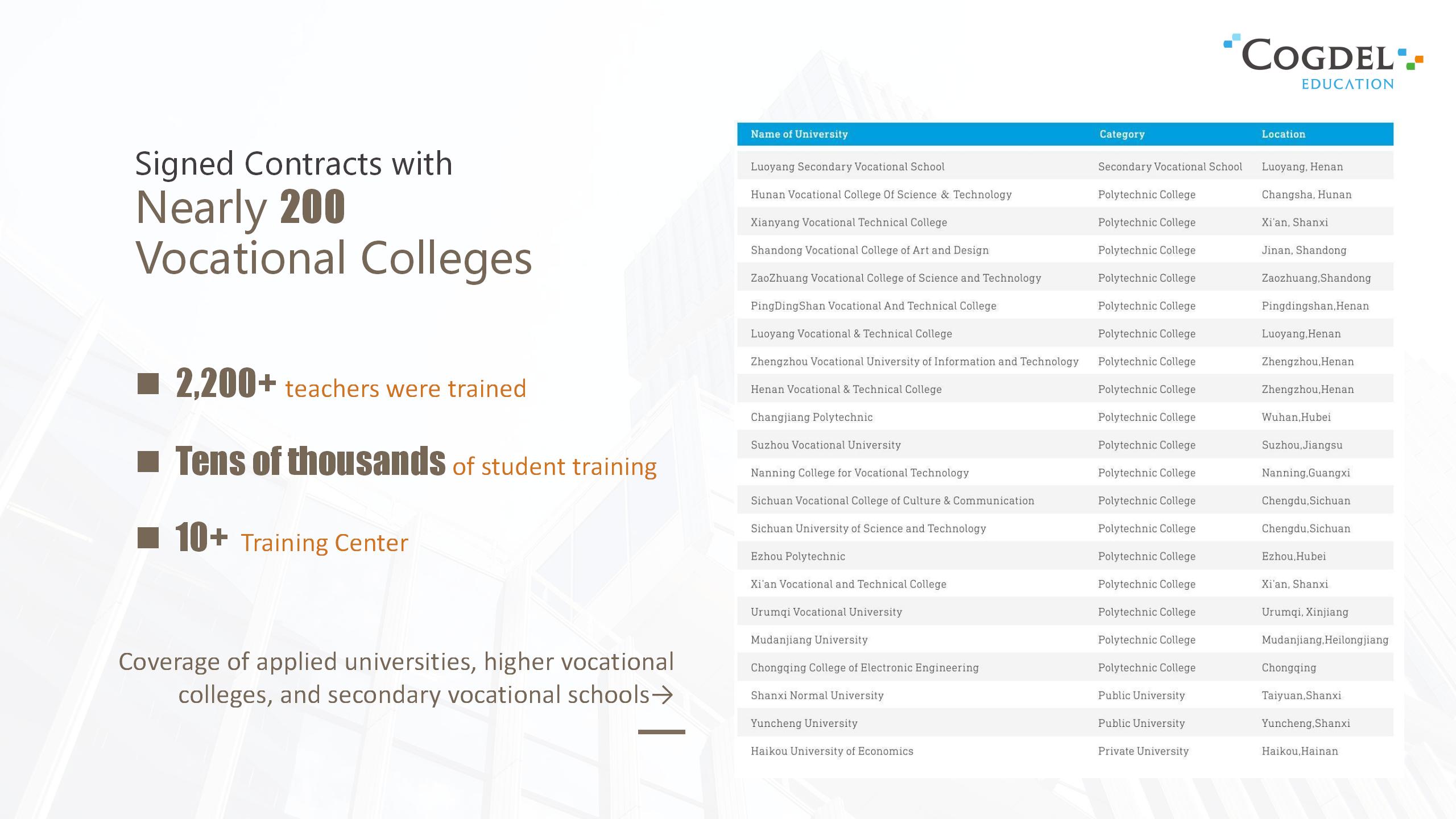Click the square bullet beside '2,200+'

point(148,384)
